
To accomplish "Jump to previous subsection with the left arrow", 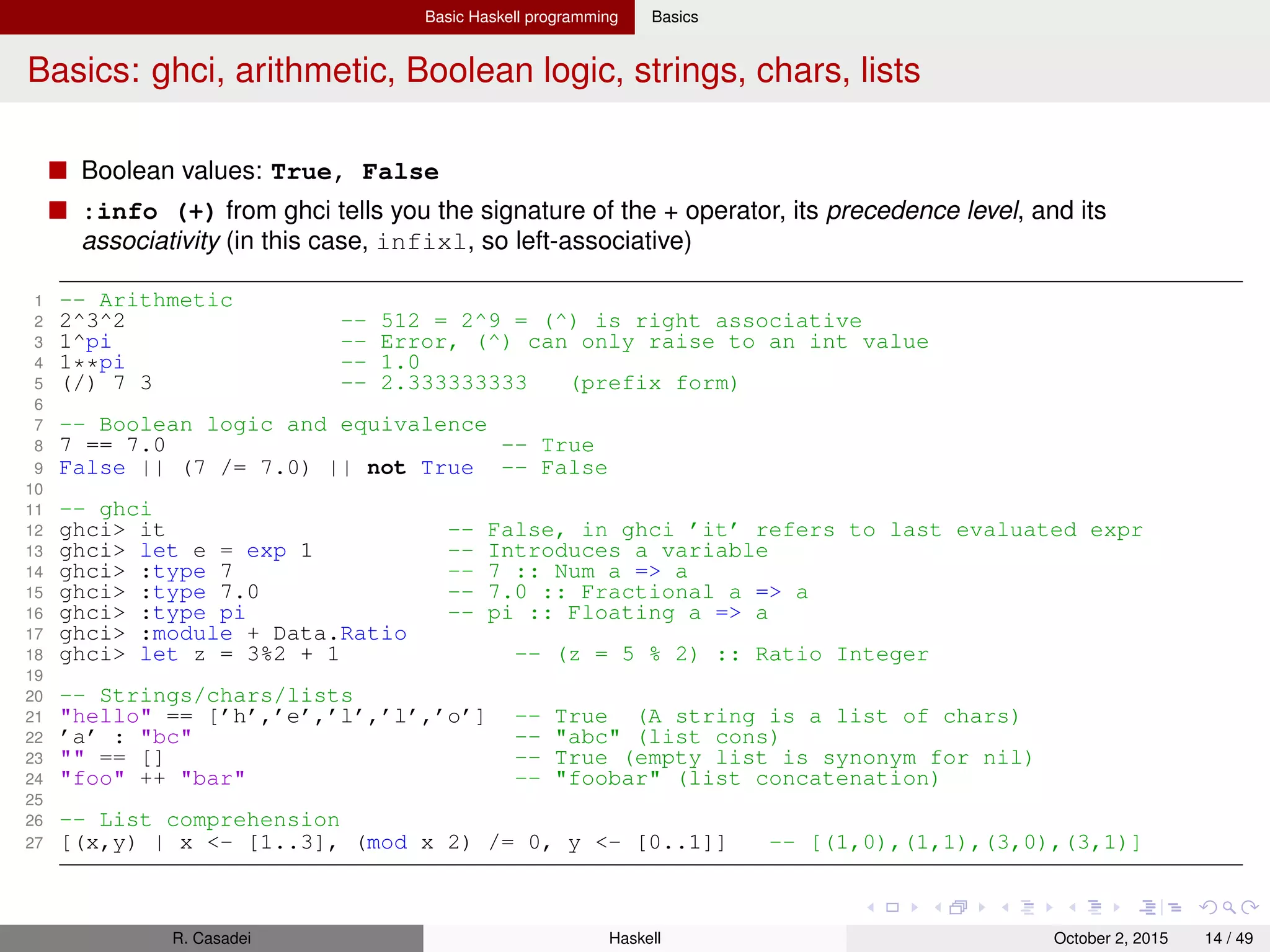I will (x=1005, y=907).
